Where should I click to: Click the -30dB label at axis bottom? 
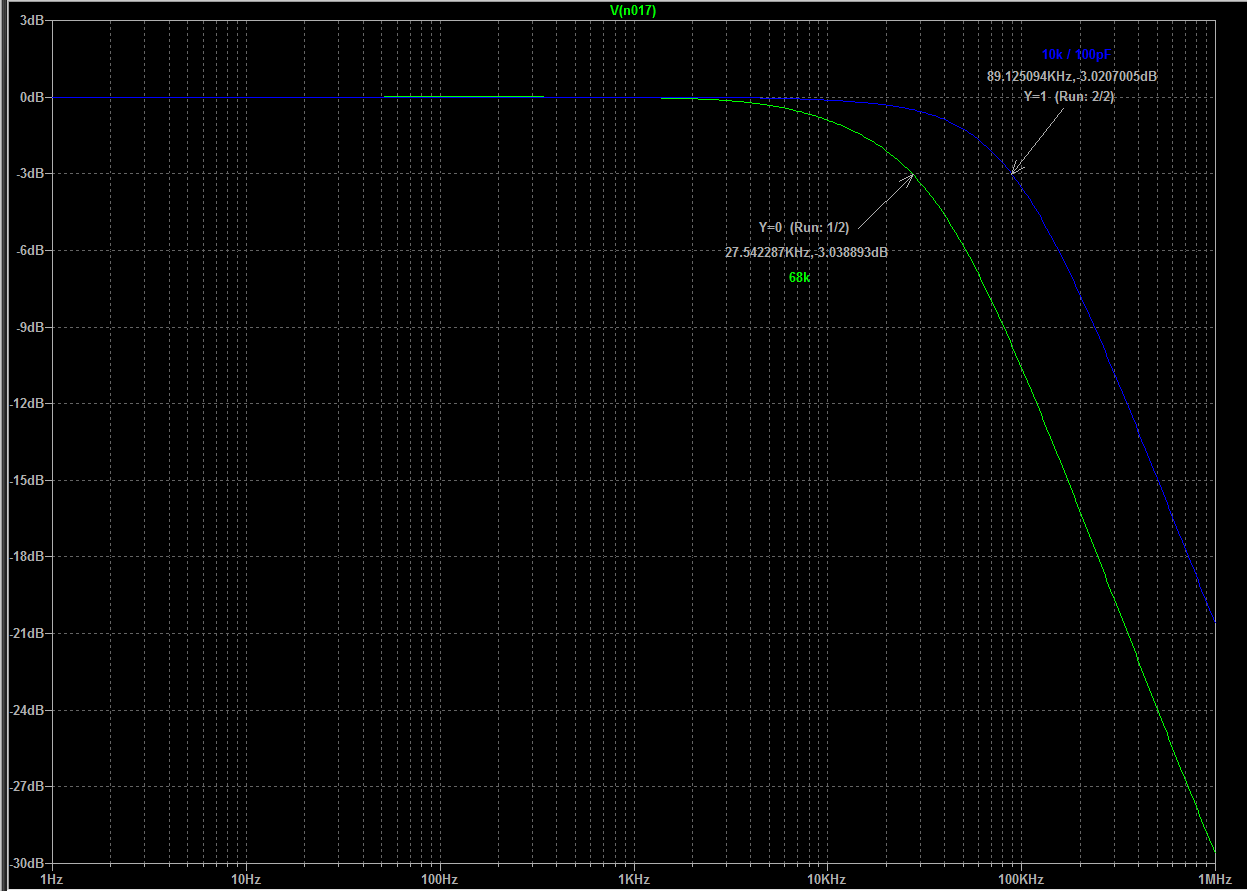click(27, 863)
